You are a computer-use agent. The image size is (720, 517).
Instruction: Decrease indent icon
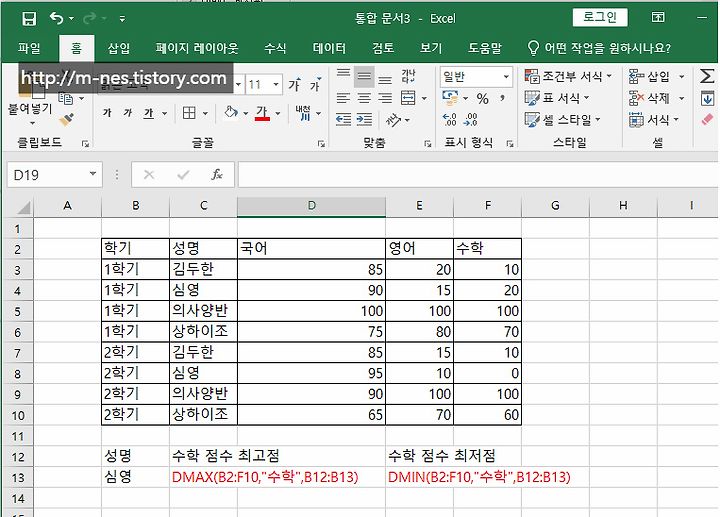point(343,119)
